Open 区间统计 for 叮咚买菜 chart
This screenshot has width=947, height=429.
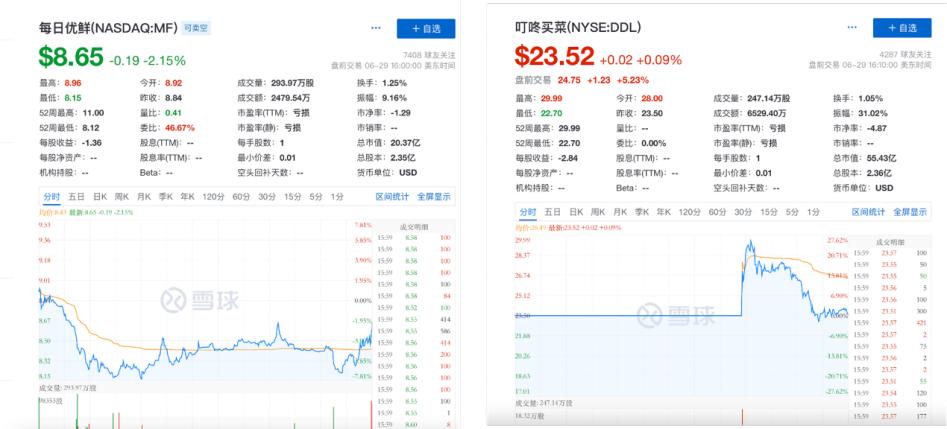point(868,212)
